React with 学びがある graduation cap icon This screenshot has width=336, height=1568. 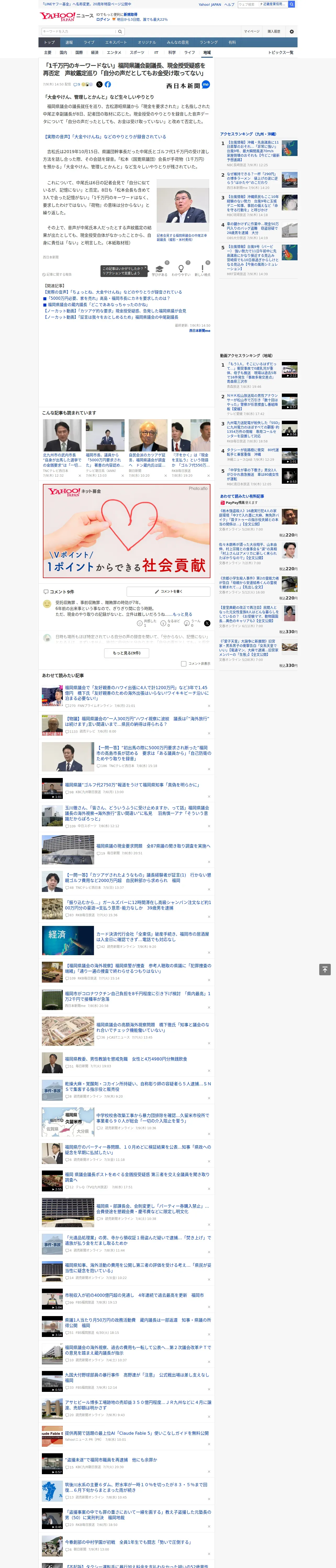pos(160,268)
